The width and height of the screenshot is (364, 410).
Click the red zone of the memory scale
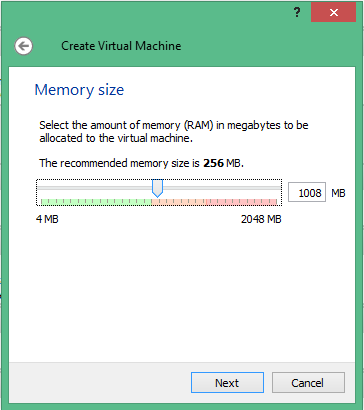point(241,202)
